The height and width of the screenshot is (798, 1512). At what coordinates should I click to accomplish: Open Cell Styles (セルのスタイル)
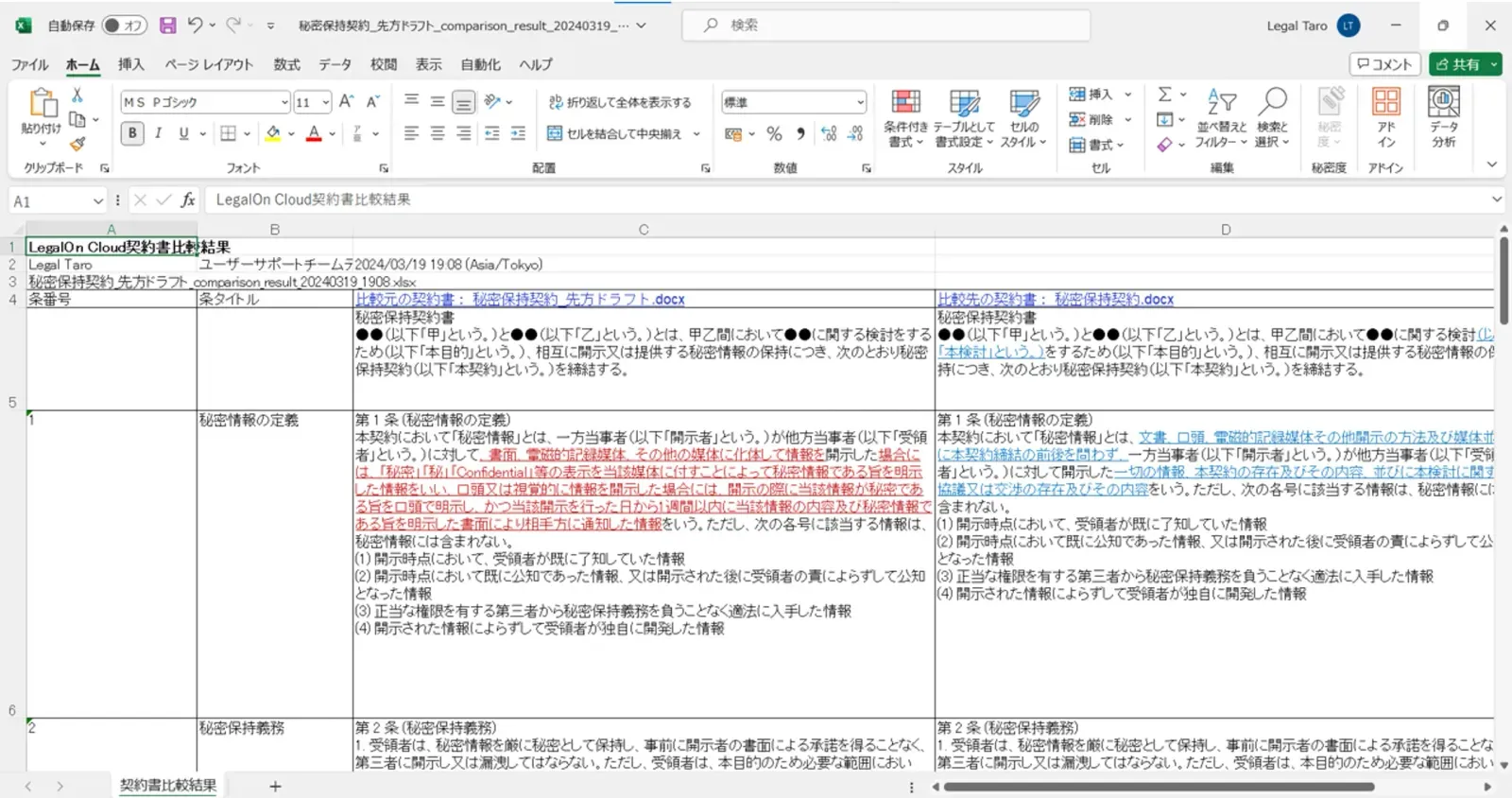tap(1023, 119)
